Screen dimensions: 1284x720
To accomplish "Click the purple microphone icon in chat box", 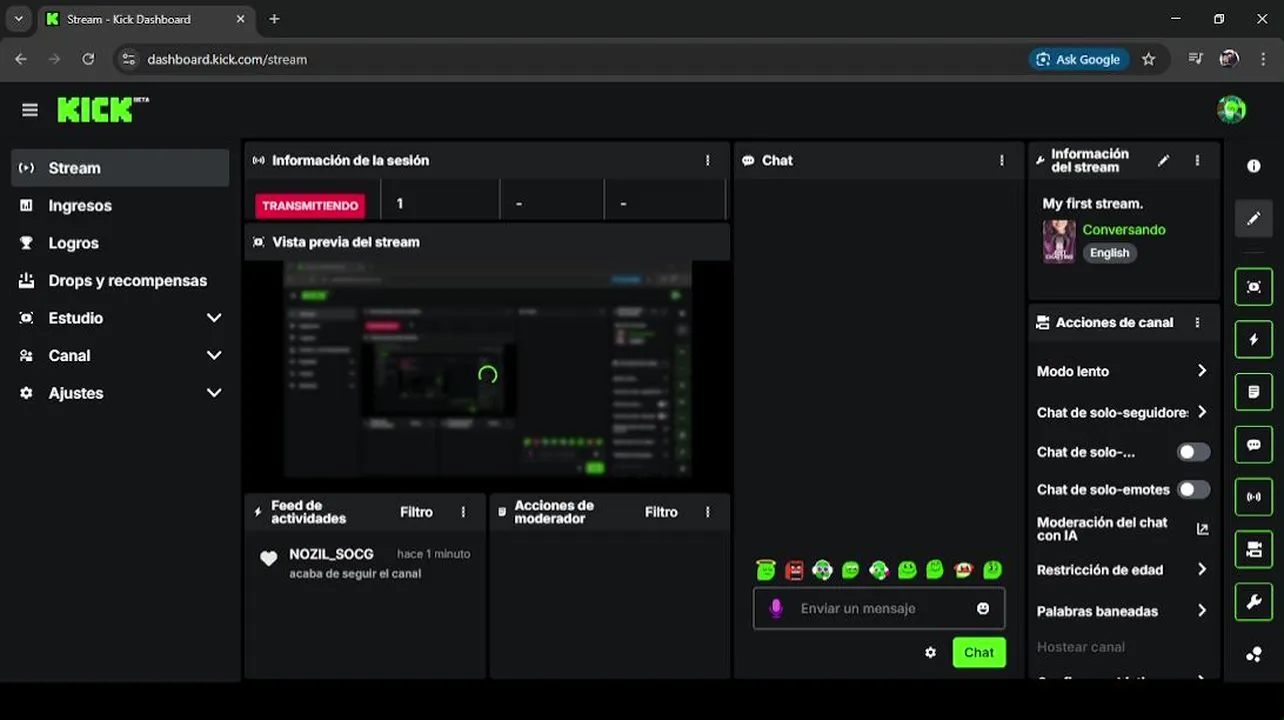I will pyautogui.click(x=775, y=608).
